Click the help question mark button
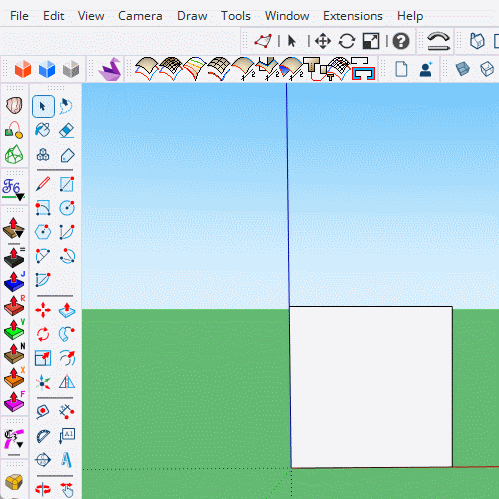499x499 pixels. (x=401, y=41)
